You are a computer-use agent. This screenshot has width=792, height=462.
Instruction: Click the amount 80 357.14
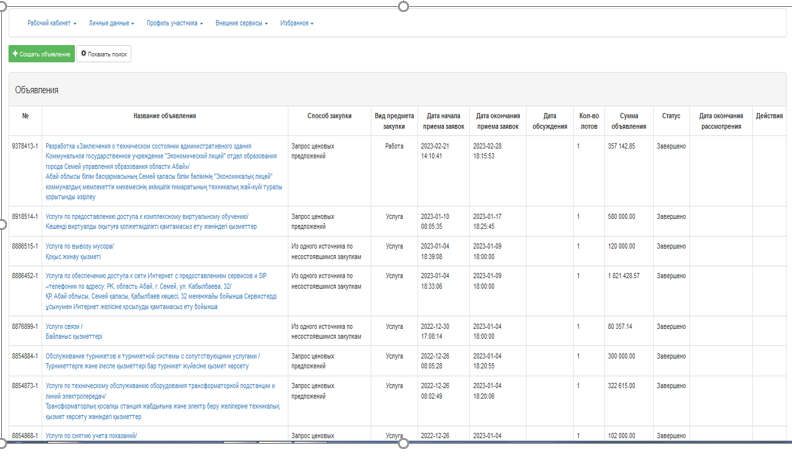click(x=620, y=327)
